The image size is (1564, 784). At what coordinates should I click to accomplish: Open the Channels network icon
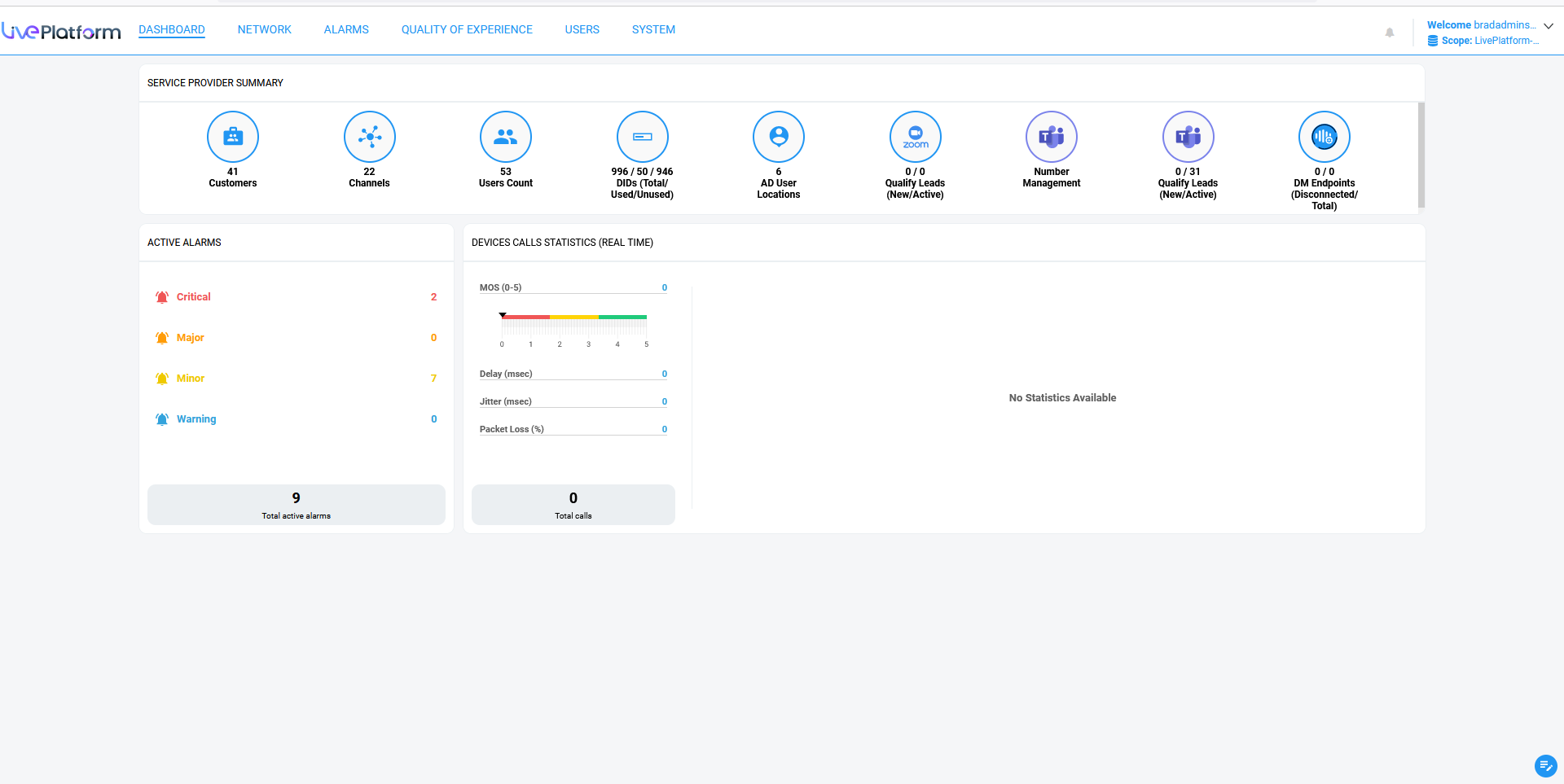click(x=370, y=137)
